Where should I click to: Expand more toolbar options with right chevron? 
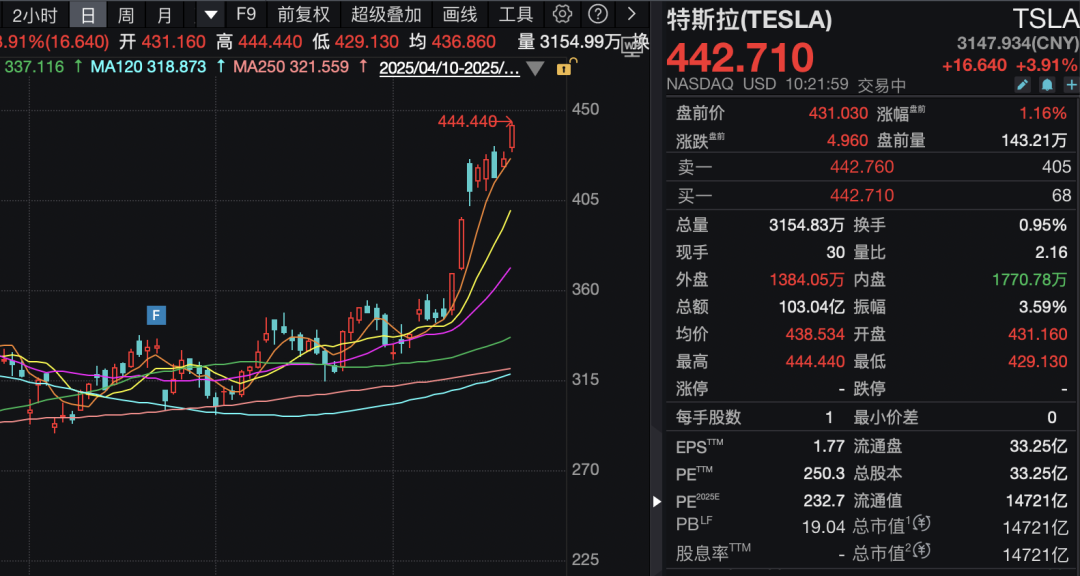pyautogui.click(x=632, y=14)
